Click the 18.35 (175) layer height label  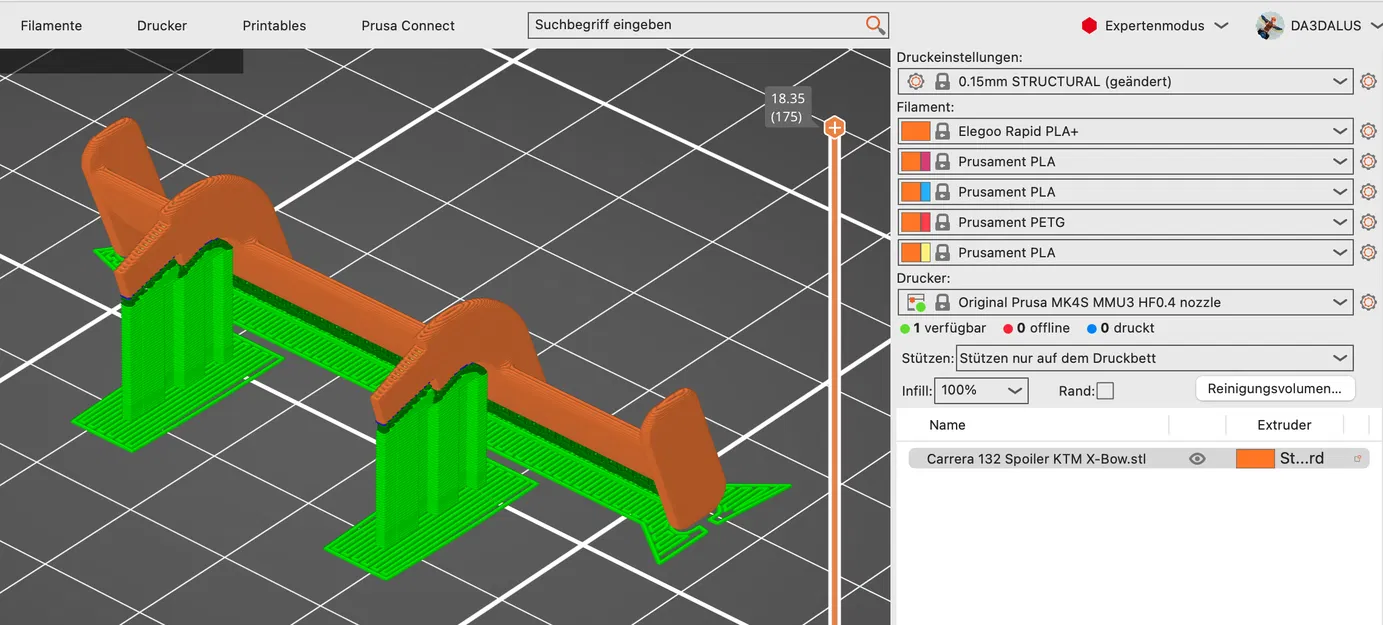tap(787, 107)
